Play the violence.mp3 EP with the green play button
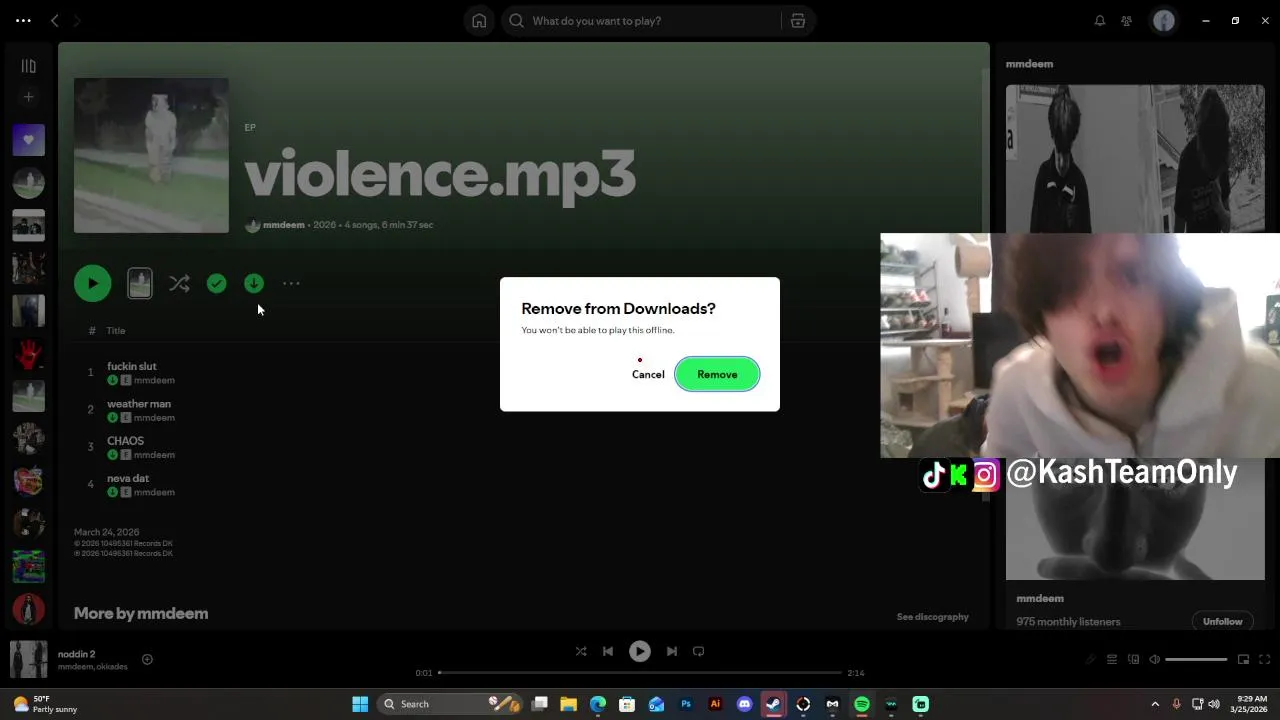 tap(92, 283)
